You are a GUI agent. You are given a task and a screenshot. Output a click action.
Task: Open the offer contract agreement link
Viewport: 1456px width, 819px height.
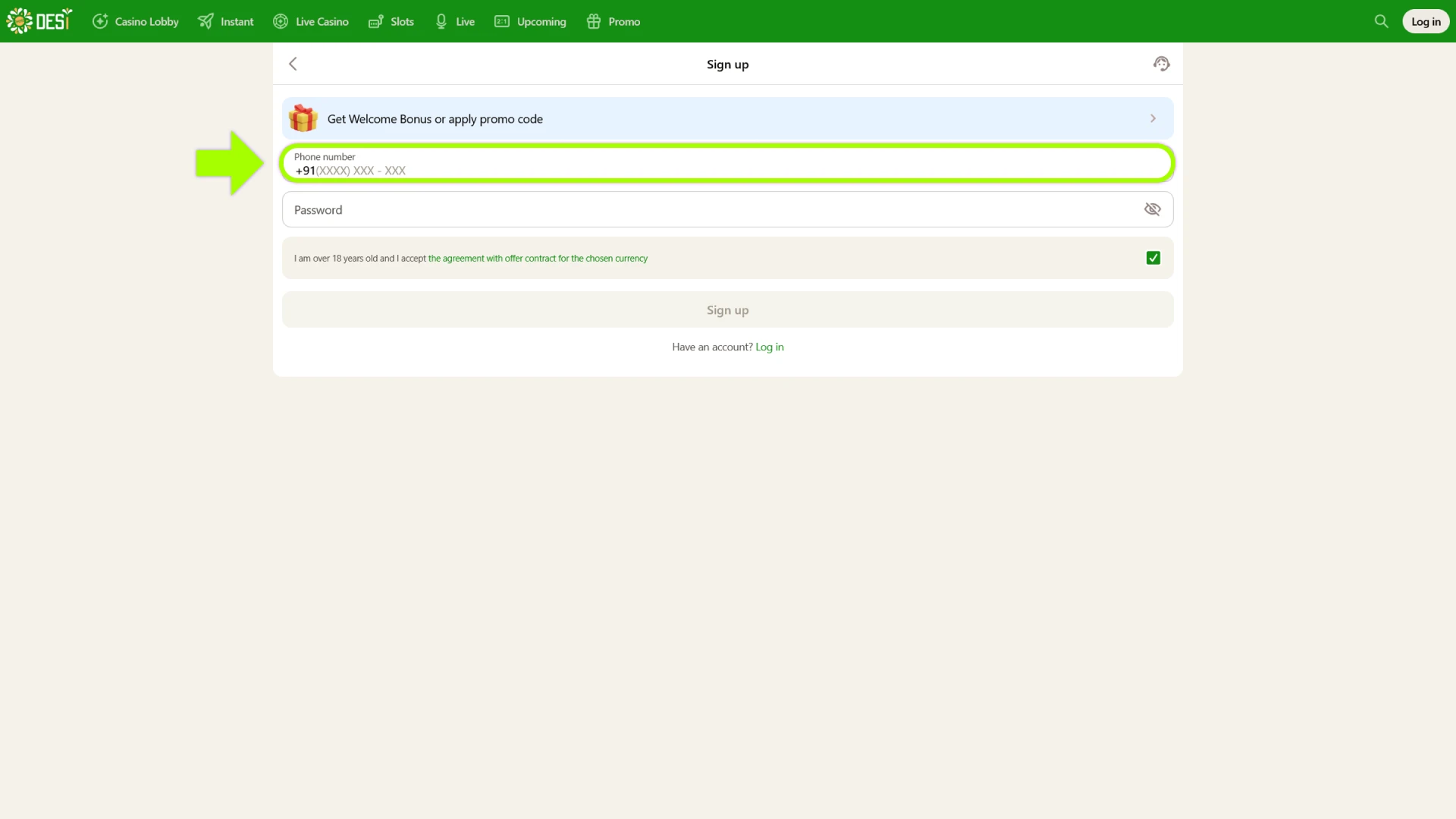(538, 258)
